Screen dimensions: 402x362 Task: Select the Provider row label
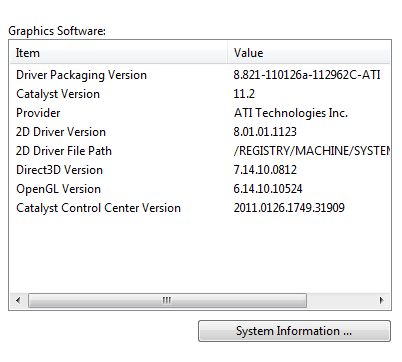click(x=38, y=113)
